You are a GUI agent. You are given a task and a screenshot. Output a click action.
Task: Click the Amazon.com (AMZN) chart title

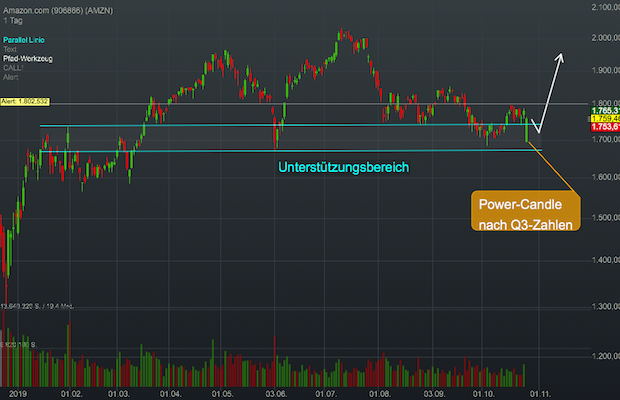point(58,11)
